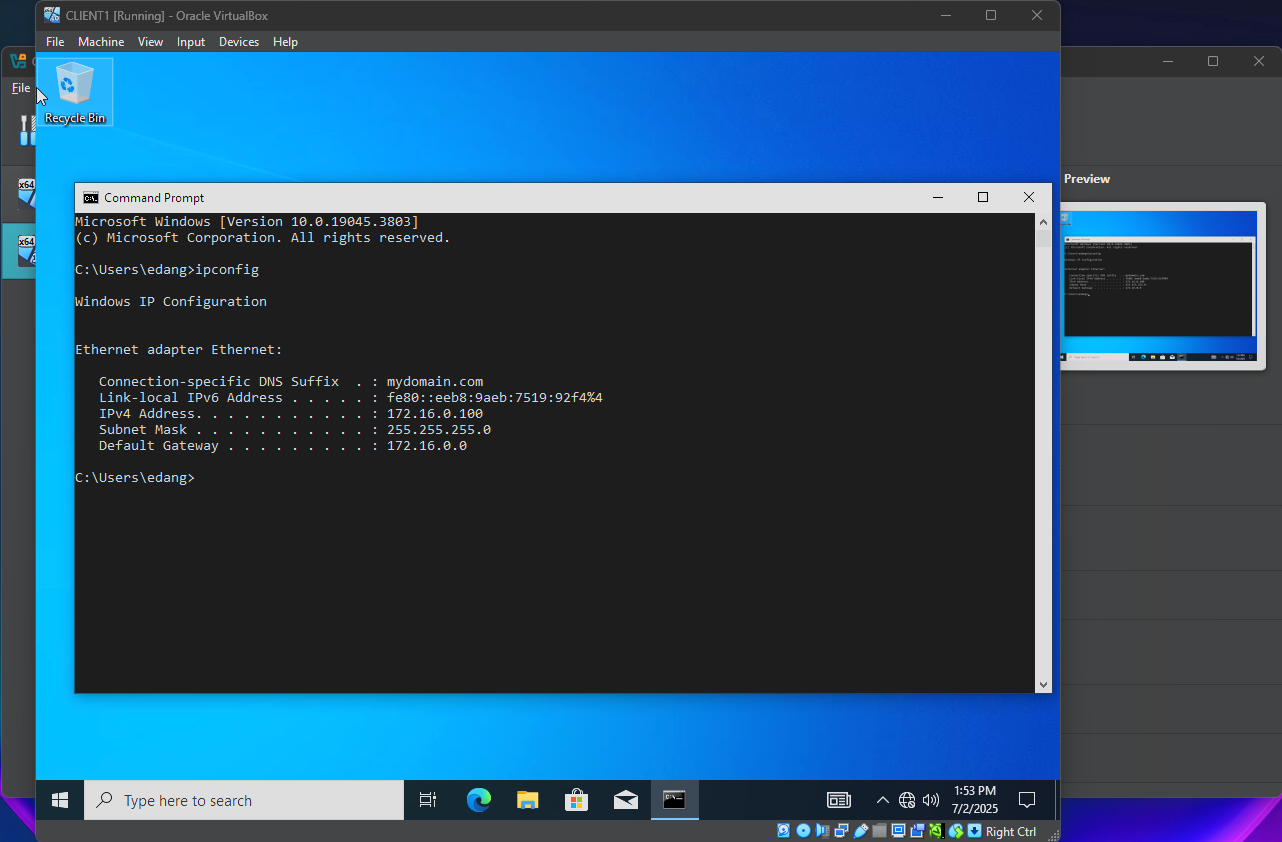1282x842 pixels.
Task: Close the Command Prompt window
Action: point(1028,198)
